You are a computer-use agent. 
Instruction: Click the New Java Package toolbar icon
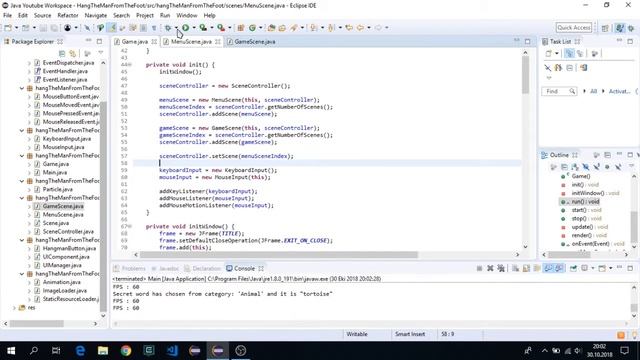point(241,28)
